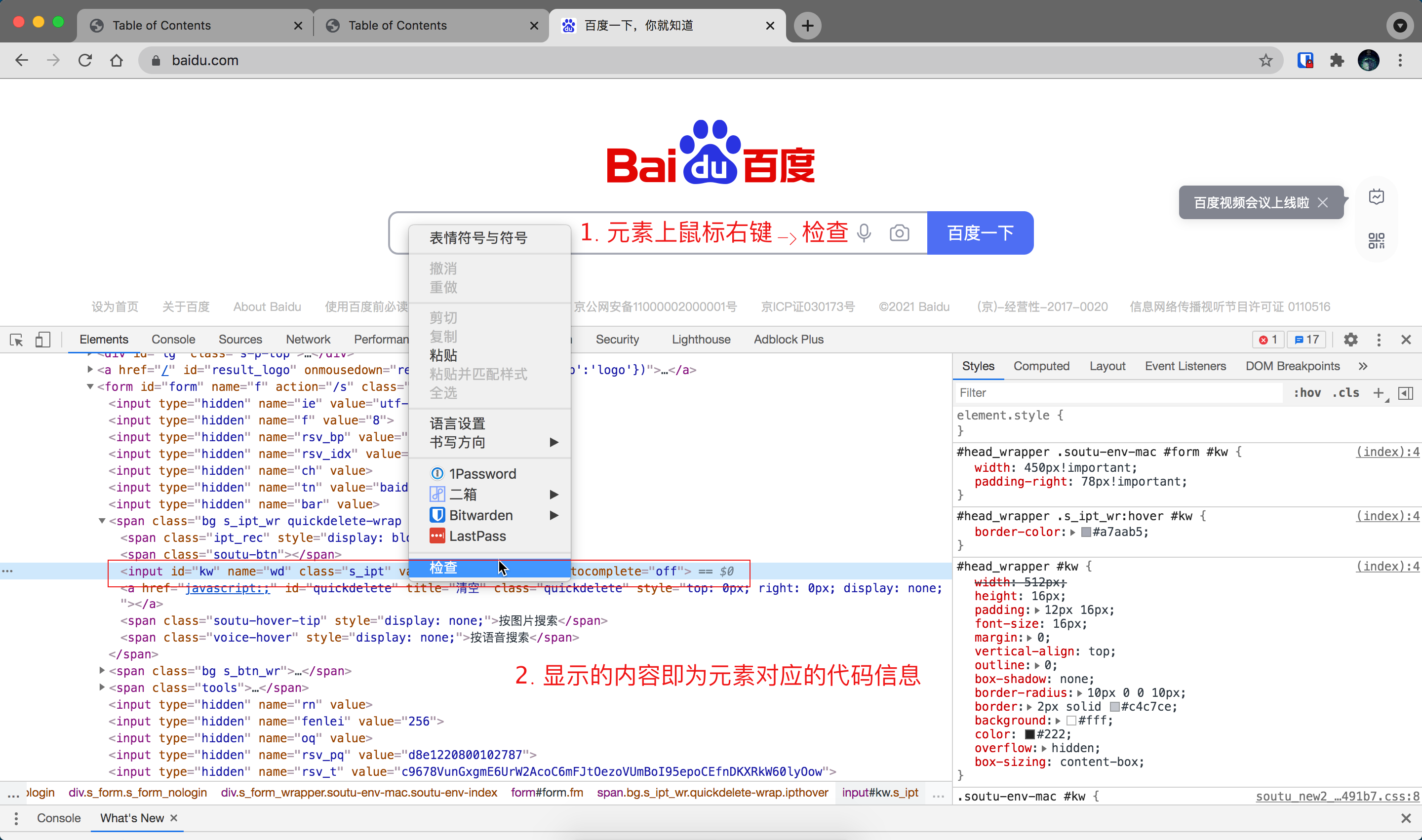The width and height of the screenshot is (1422, 840).
Task: Click the Baidu camera image search icon
Action: 899,233
